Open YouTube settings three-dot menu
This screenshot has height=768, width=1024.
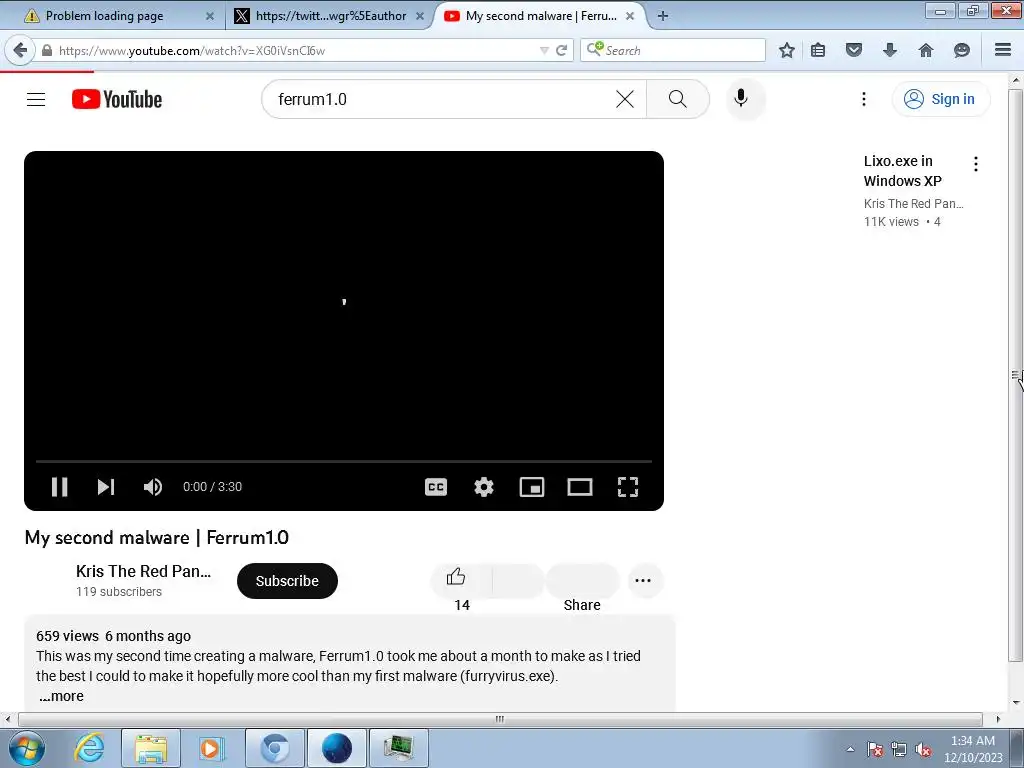click(863, 99)
